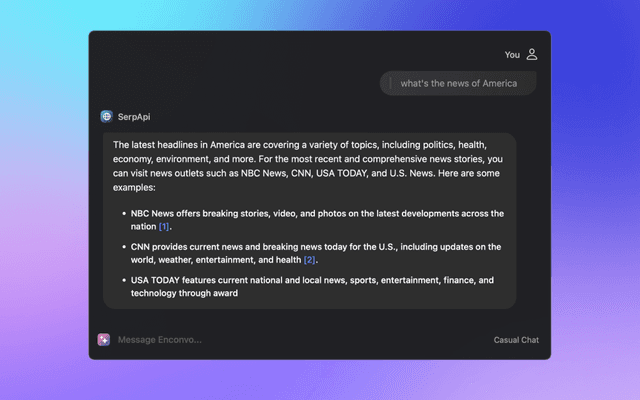Screen dimensions: 640x400
Task: Click the 'The latest headlines in America' paragraph
Action: click(308, 166)
